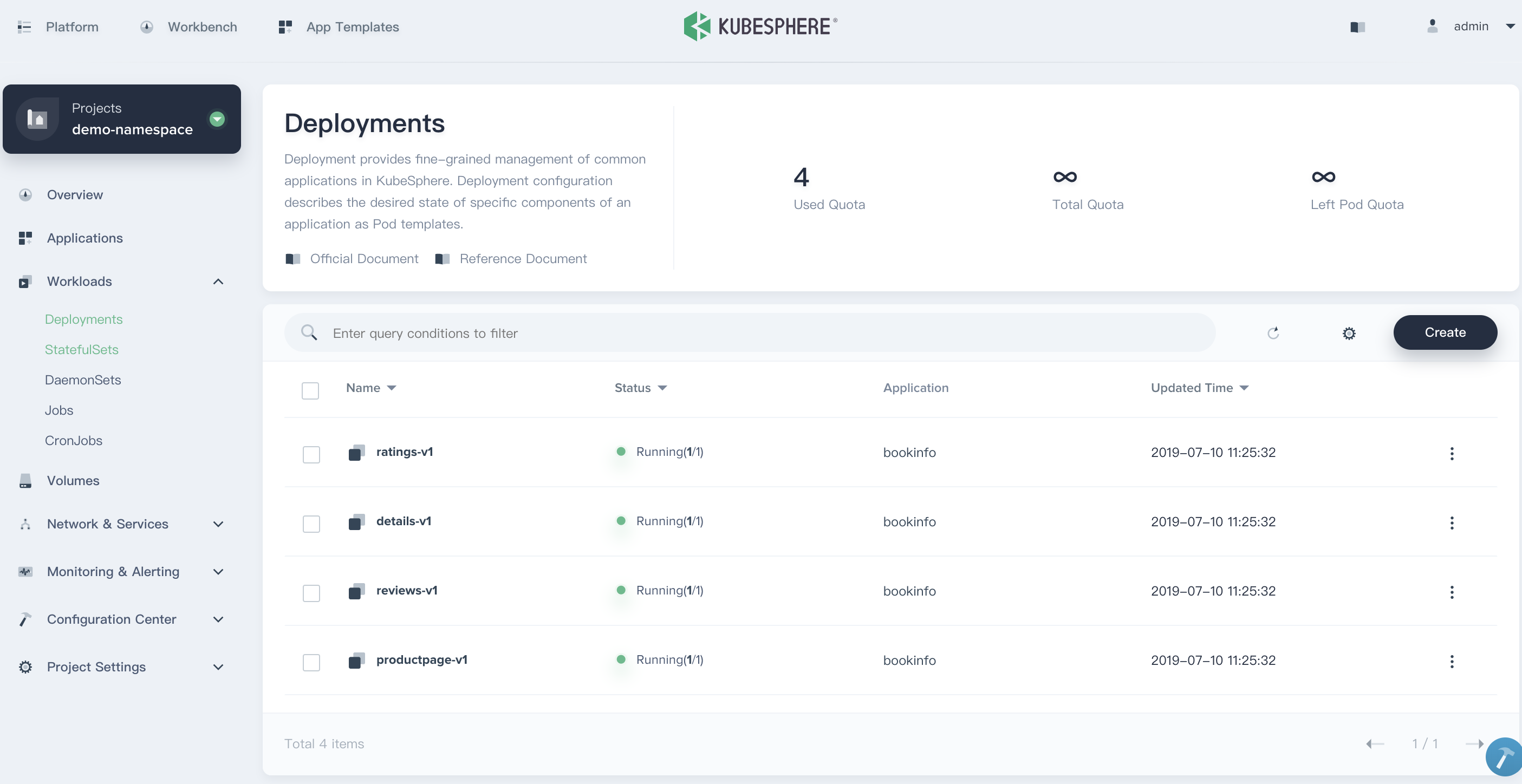This screenshot has height=784, width=1522.
Task: Open more actions for ratings-v1
Action: 1451,453
